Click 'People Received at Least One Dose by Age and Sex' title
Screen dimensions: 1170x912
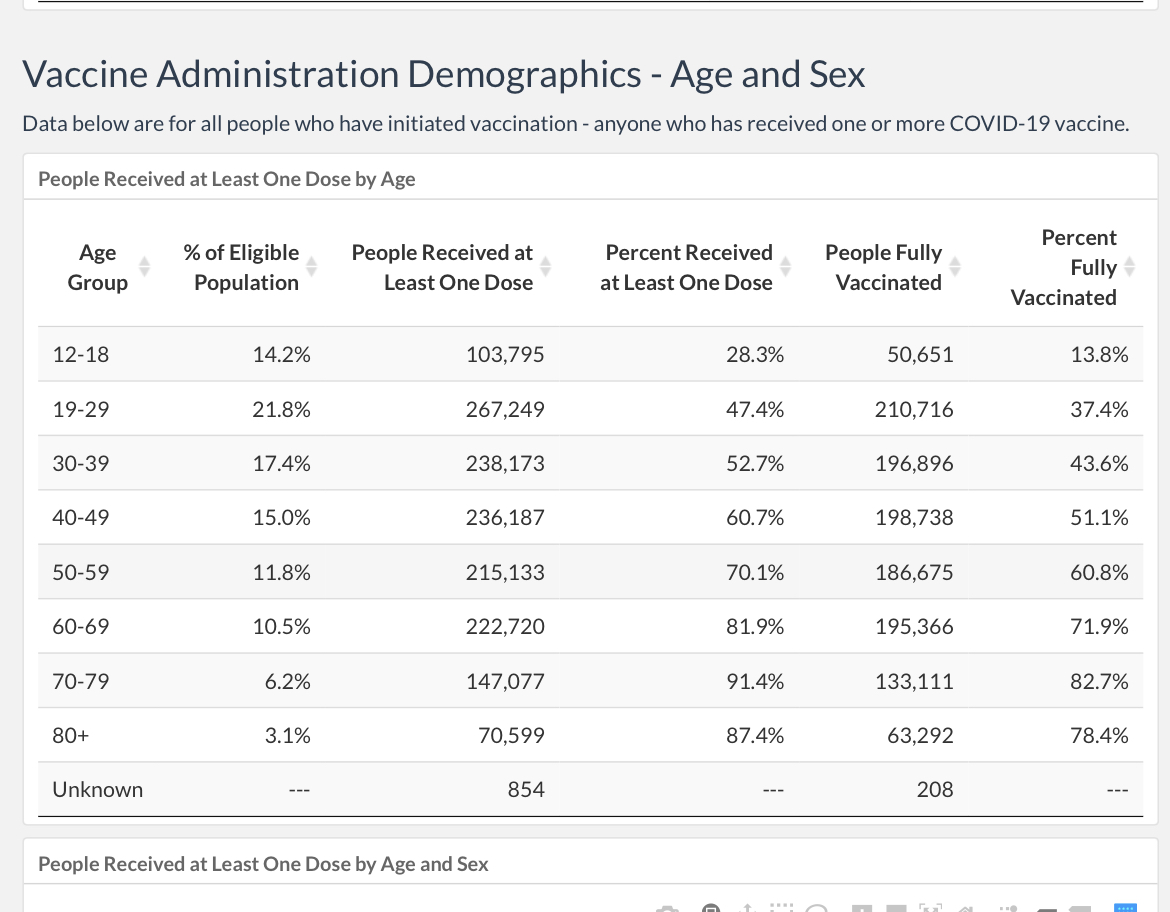pos(263,864)
